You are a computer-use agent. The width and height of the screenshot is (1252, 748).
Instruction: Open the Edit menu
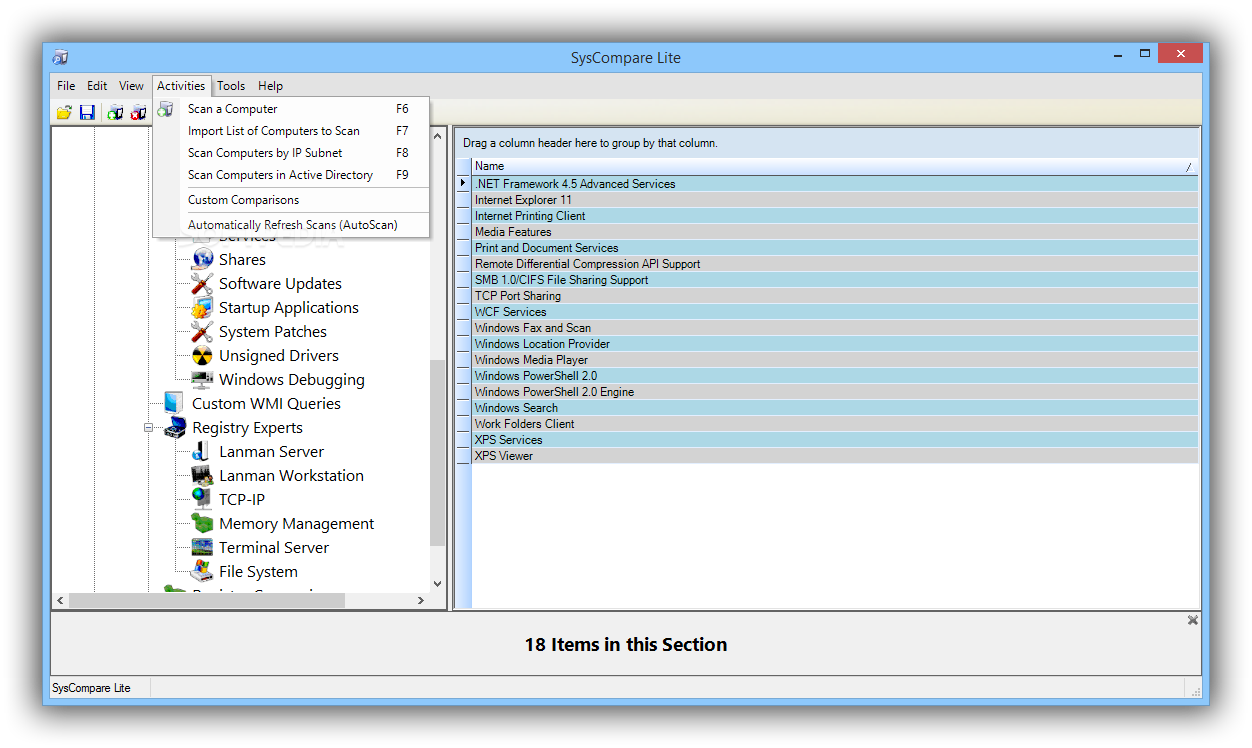97,86
